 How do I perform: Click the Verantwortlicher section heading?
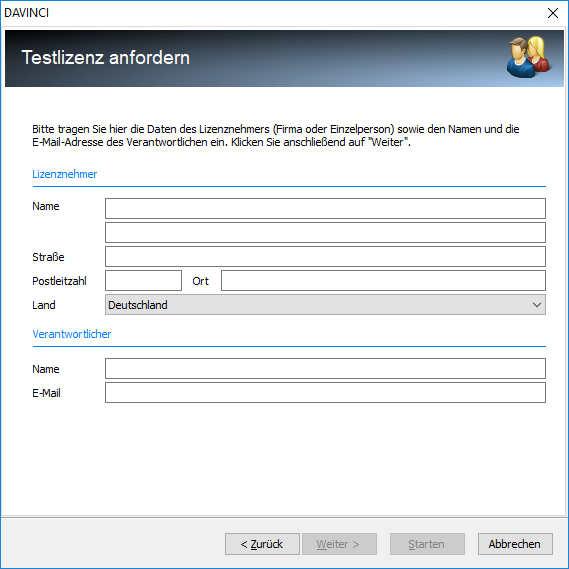point(71,334)
